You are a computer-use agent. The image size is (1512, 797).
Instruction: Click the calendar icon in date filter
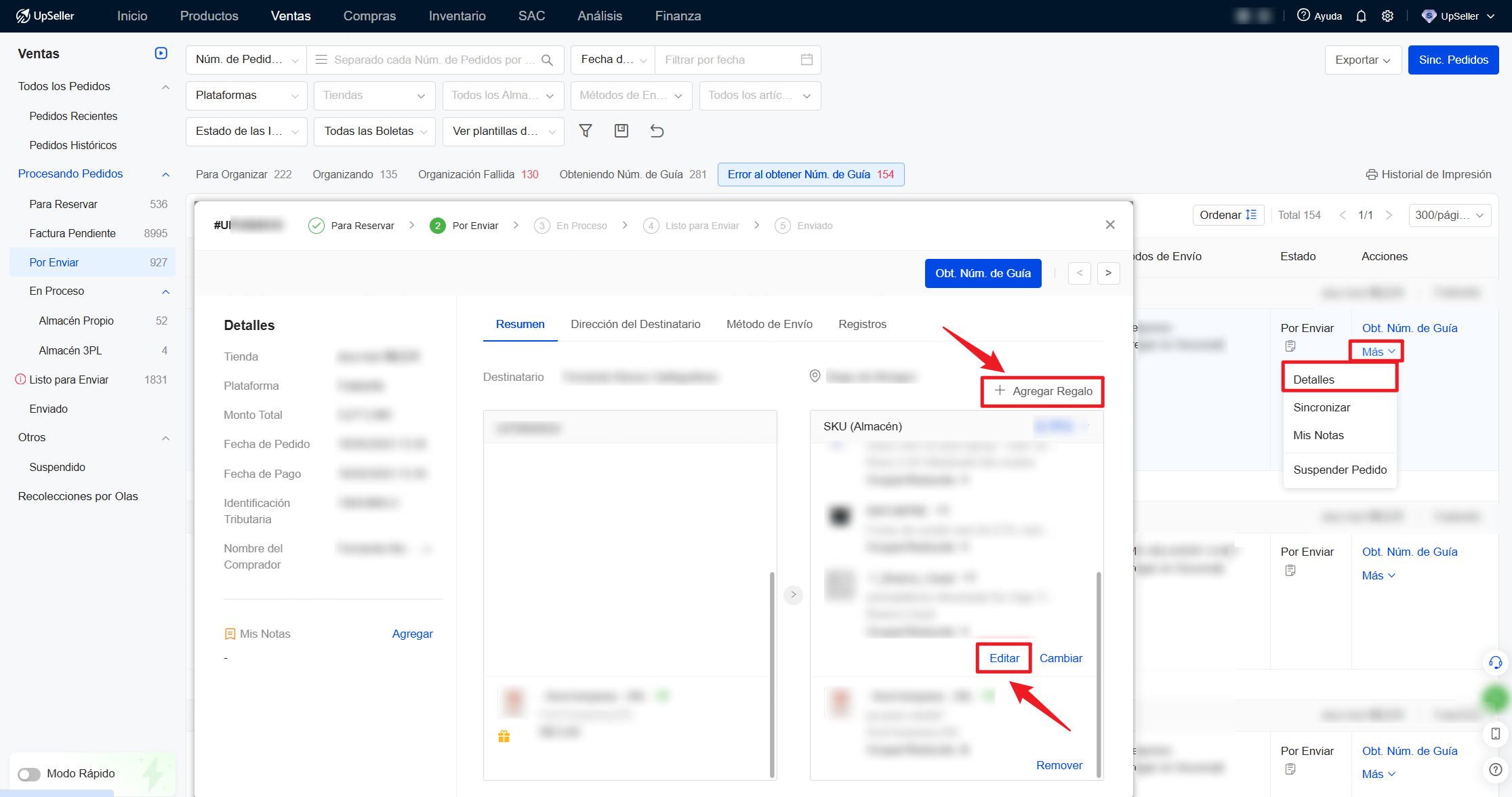tap(806, 60)
